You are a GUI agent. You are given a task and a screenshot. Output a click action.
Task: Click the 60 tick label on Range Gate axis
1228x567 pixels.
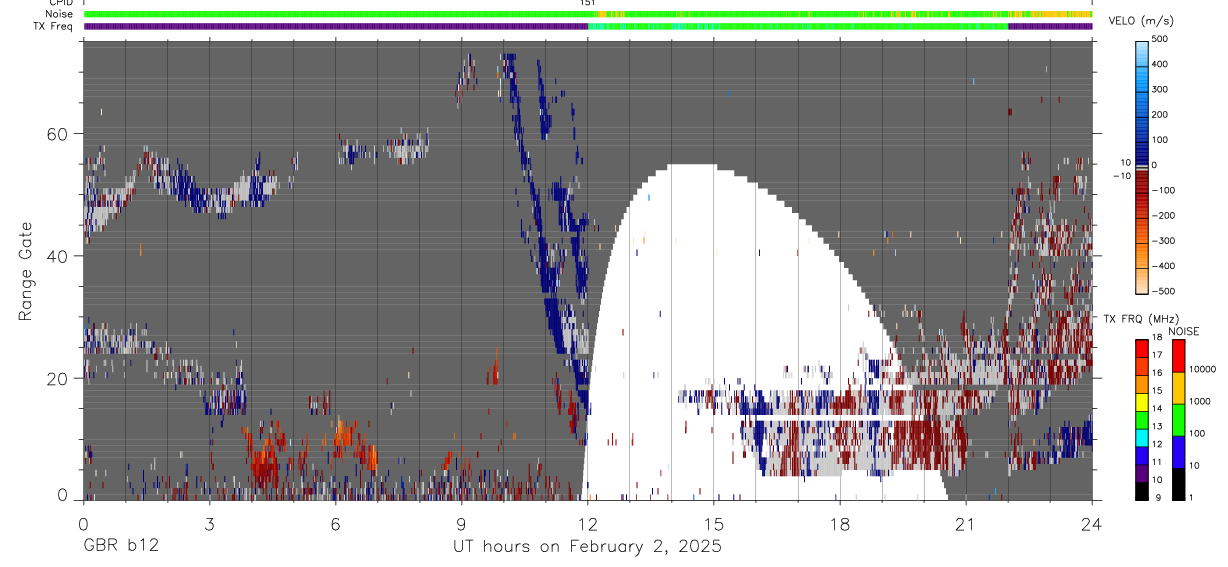(58, 134)
